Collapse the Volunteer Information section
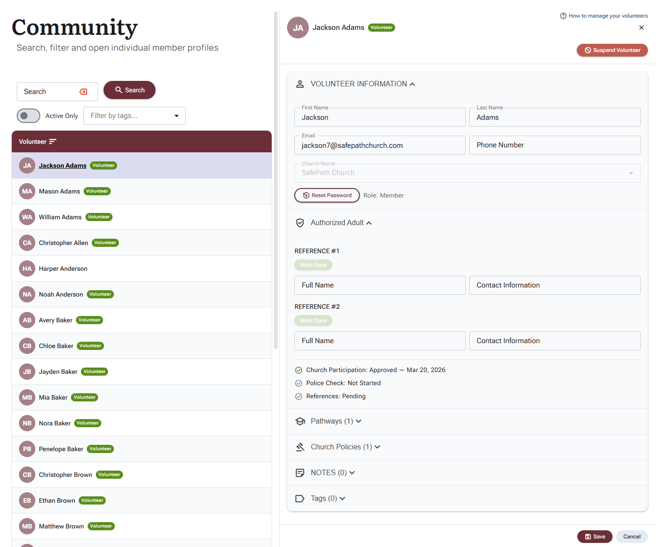This screenshot has width=670, height=547. pos(412,84)
